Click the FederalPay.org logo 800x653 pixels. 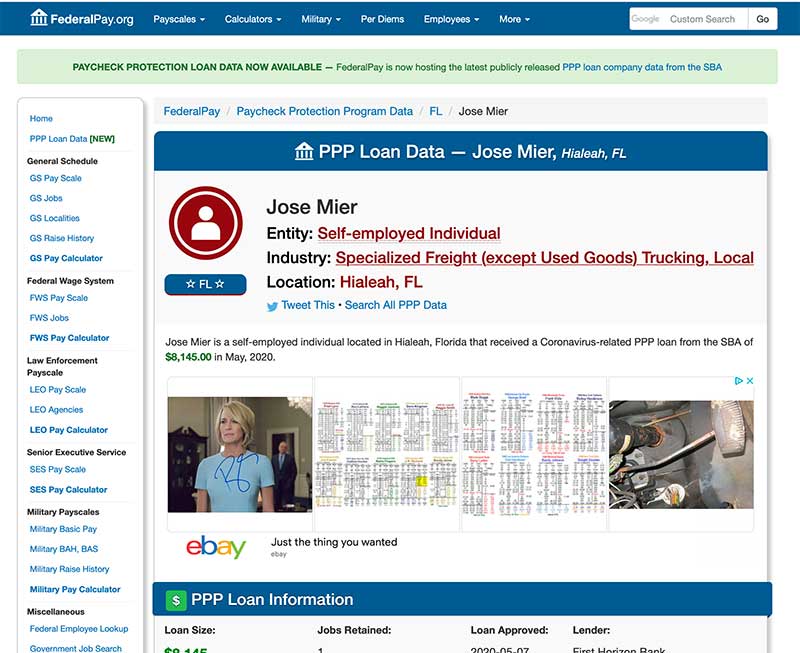(82, 19)
